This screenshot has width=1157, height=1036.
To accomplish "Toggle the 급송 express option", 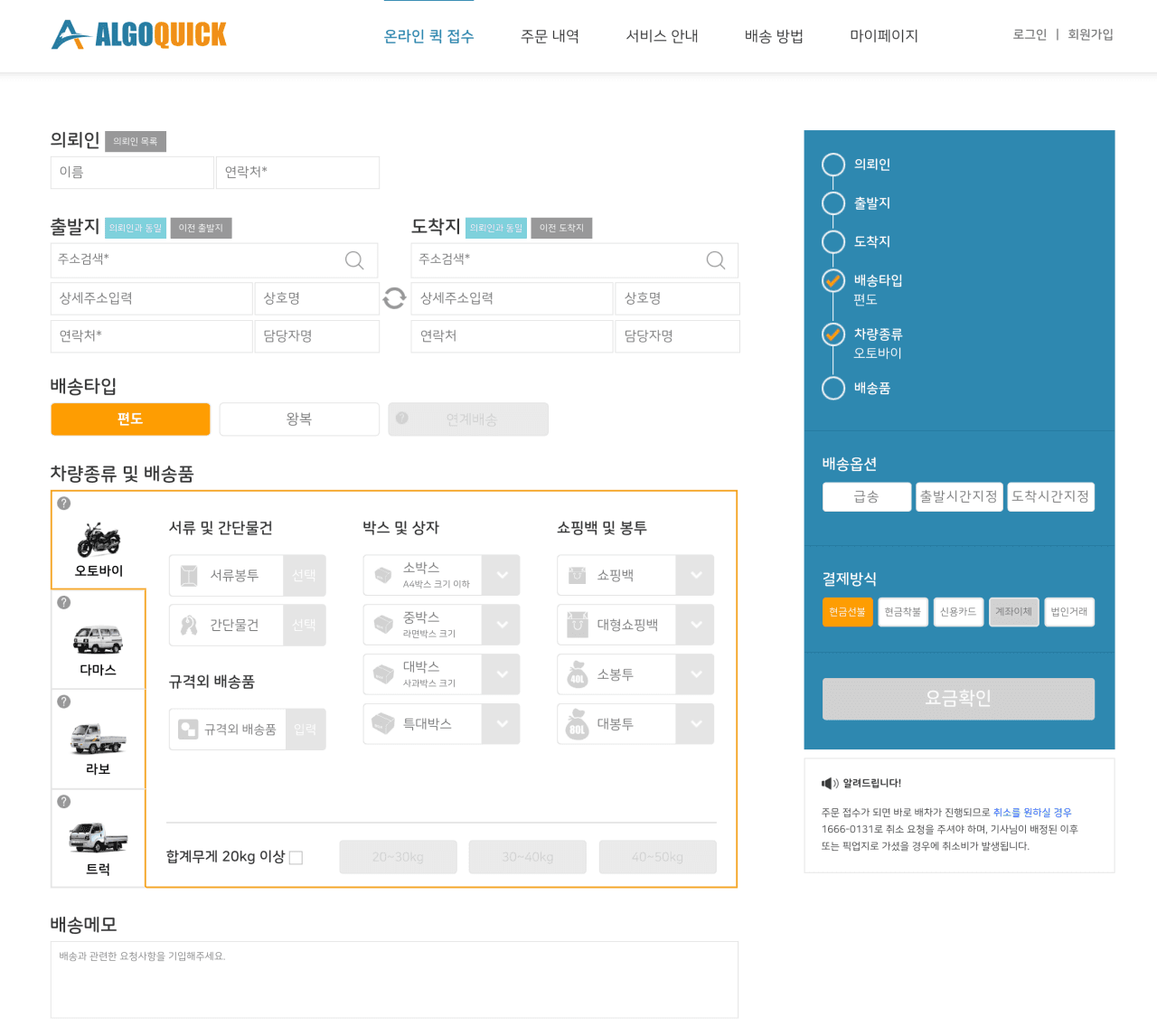I will click(x=867, y=496).
